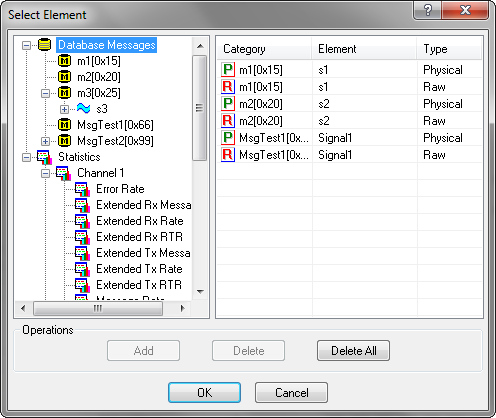Image resolution: width=496 pixels, height=418 pixels.
Task: Select m2[0x20] label in the tree
Action: point(99,77)
